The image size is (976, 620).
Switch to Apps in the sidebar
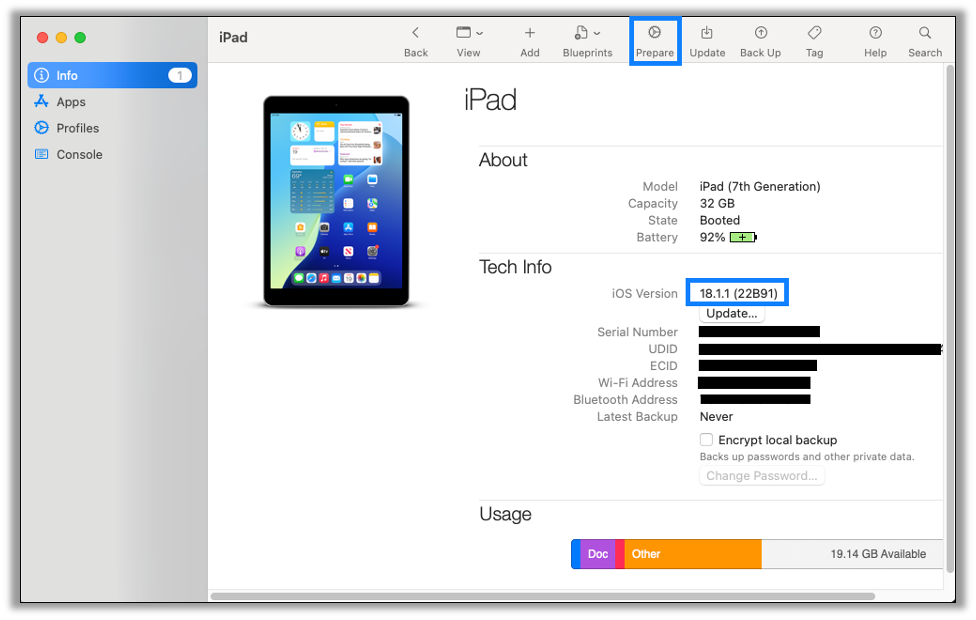(69, 101)
